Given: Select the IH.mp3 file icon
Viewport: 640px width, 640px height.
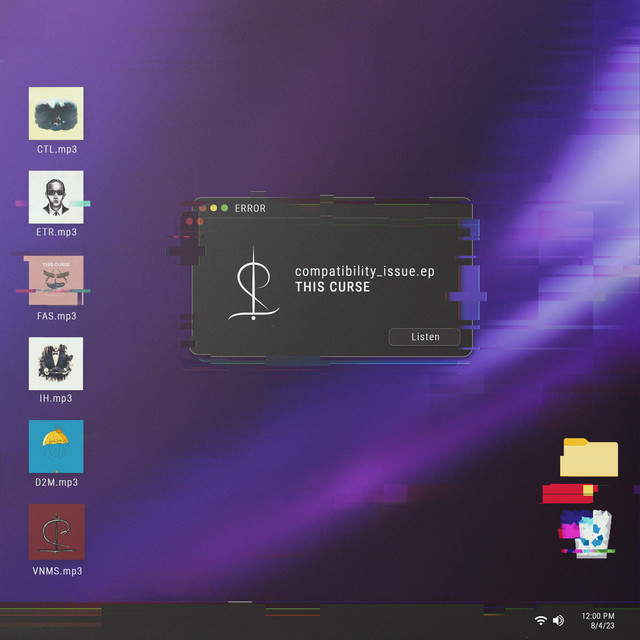Looking at the screenshot, I should (x=56, y=363).
